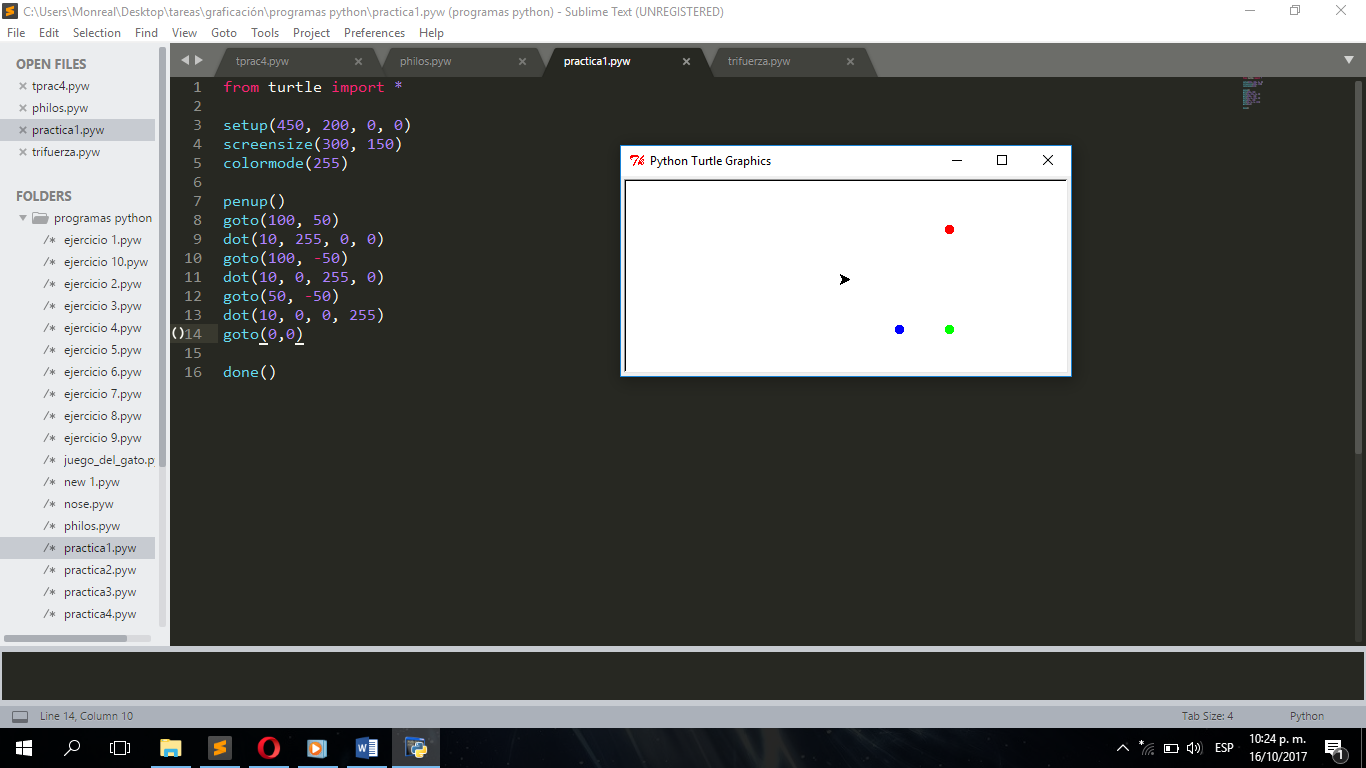
Task: Open the Wi-Fi network tray icon
Action: [1147, 748]
